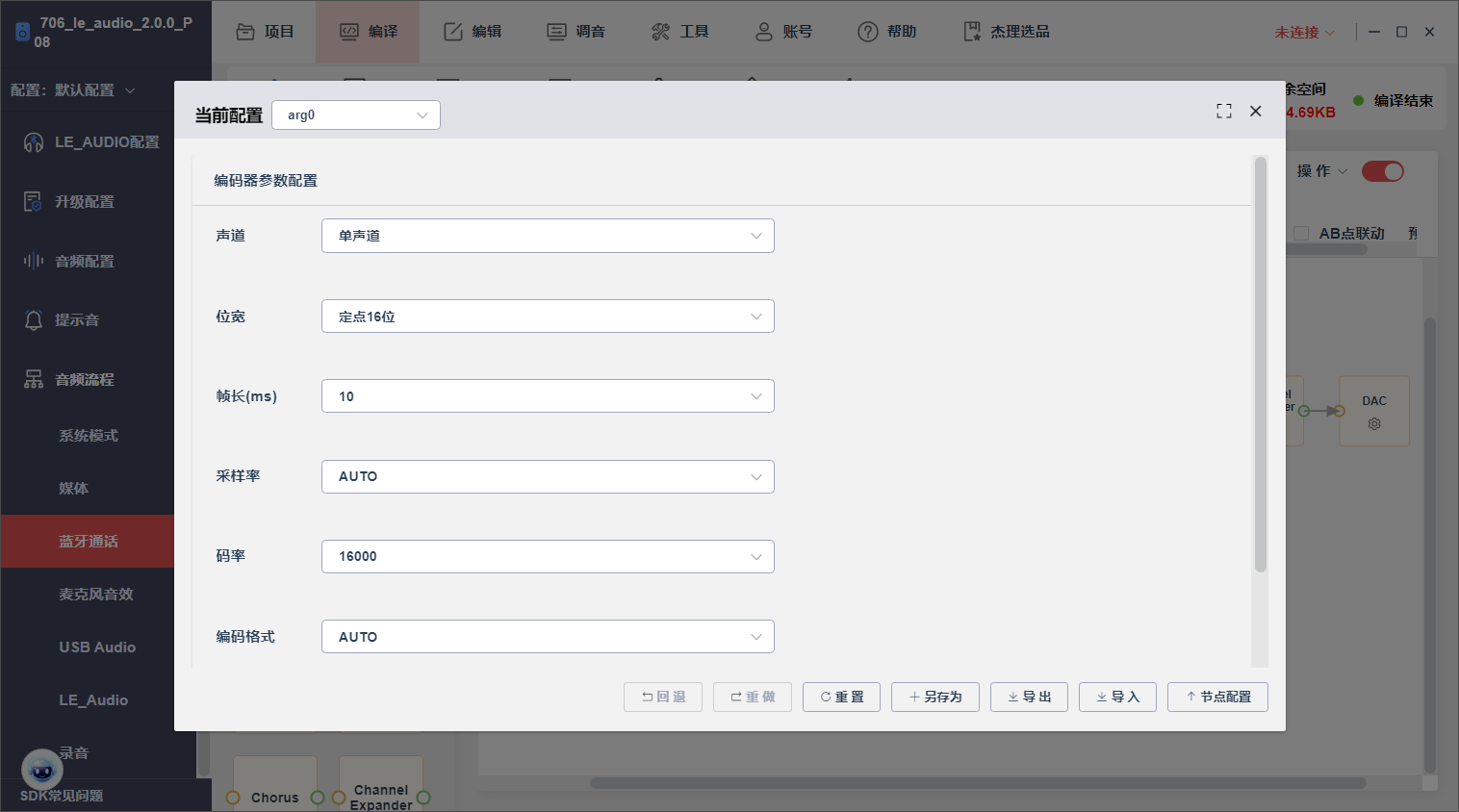Image resolution: width=1459 pixels, height=812 pixels.
Task: Open the 位宽 dropdown showing 定点16位
Action: pyautogui.click(x=548, y=317)
